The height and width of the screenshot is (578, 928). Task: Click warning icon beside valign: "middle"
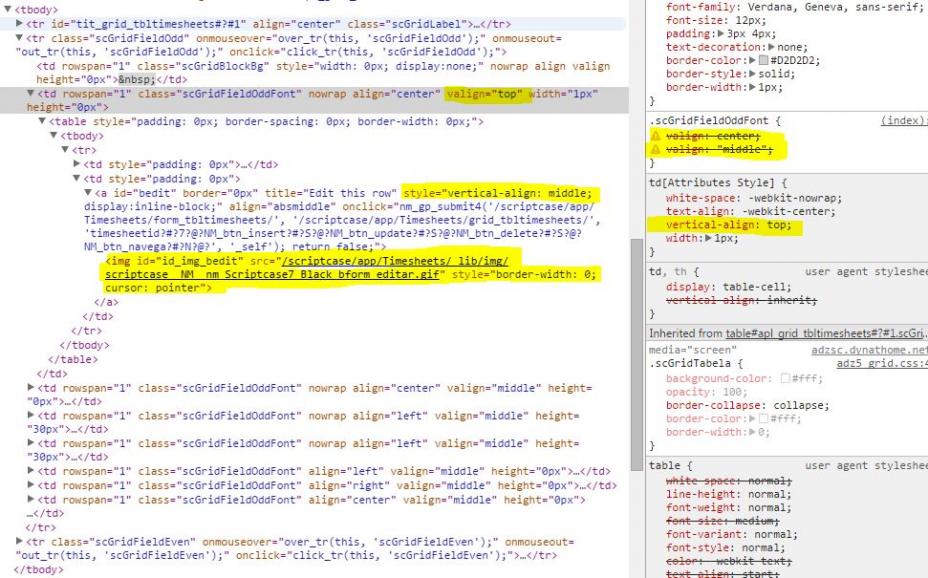tap(656, 150)
